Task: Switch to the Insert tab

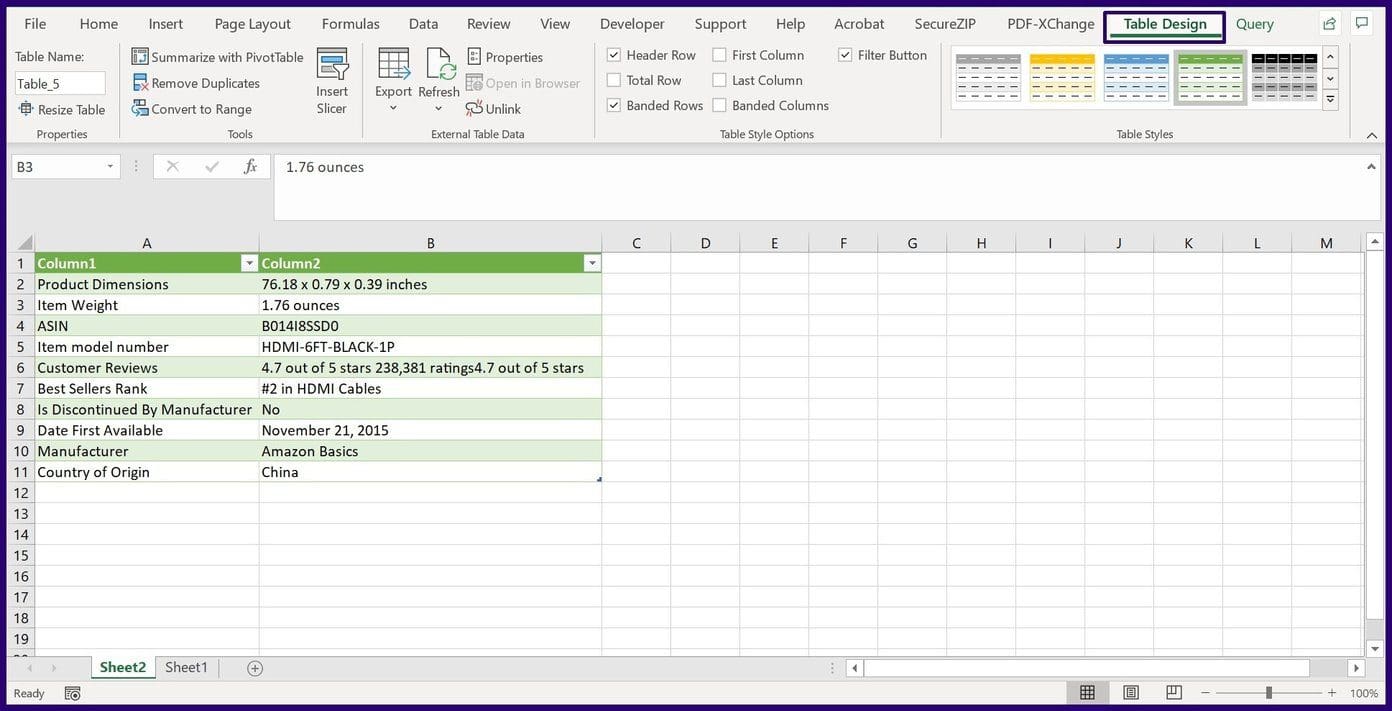Action: click(x=166, y=24)
